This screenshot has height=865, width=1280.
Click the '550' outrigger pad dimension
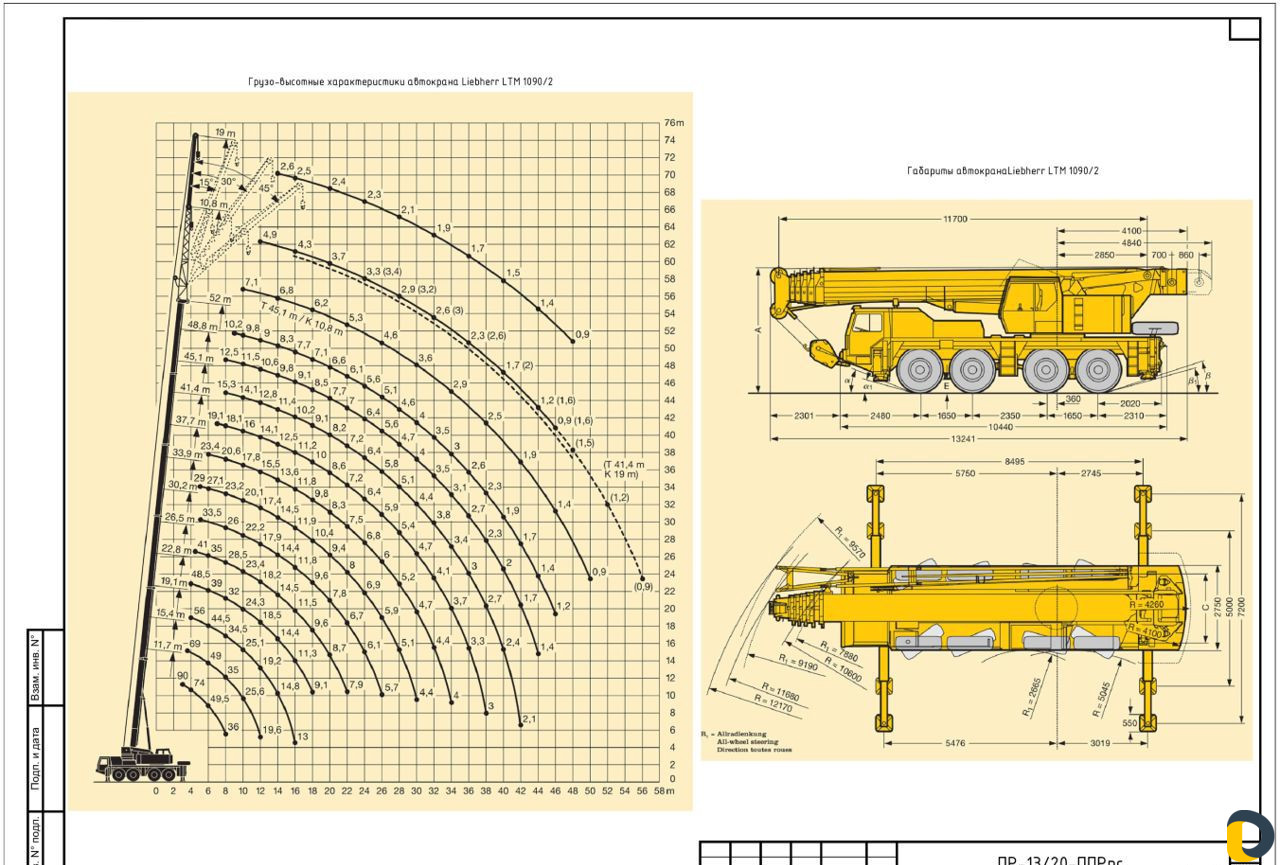pyautogui.click(x=1130, y=722)
